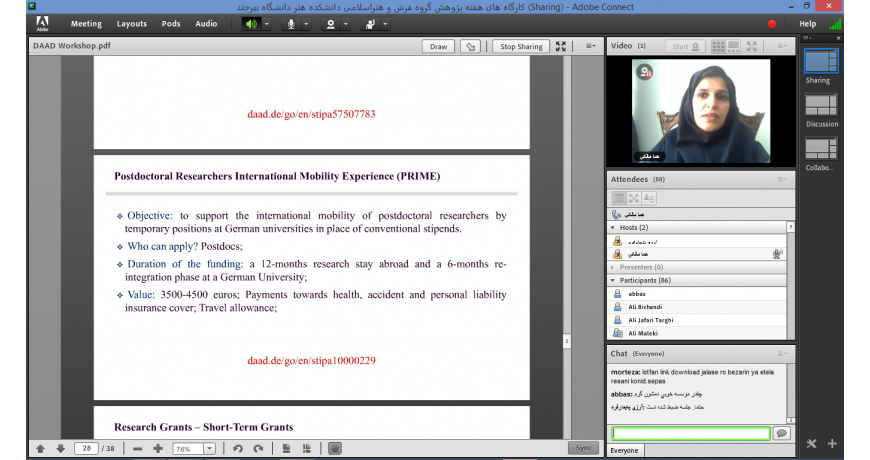This screenshot has width=870, height=460.
Task: Select participant Ali Maleki
Action: tap(697, 333)
